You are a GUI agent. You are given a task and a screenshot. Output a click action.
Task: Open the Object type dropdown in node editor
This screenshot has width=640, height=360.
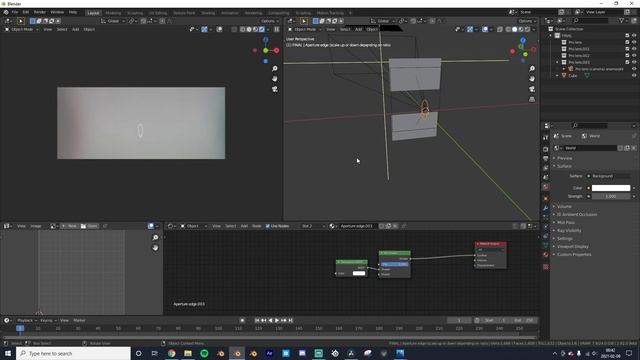click(194, 226)
